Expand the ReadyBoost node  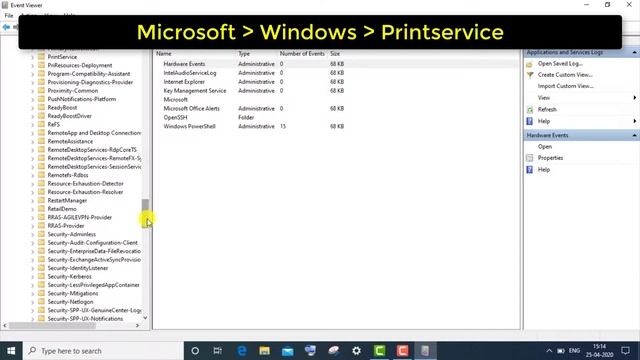[x=33, y=107]
